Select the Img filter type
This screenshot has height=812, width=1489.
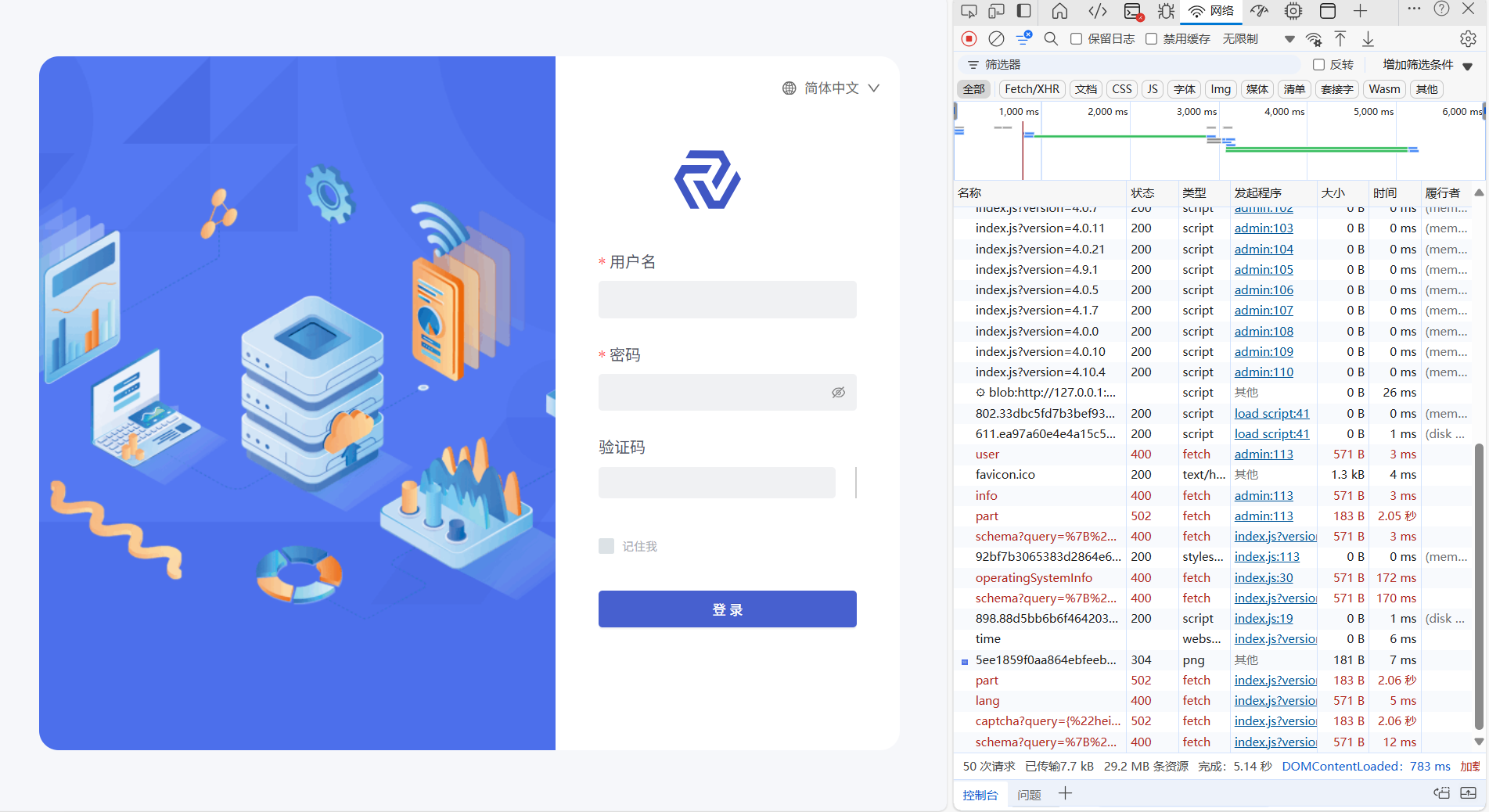tap(1221, 89)
